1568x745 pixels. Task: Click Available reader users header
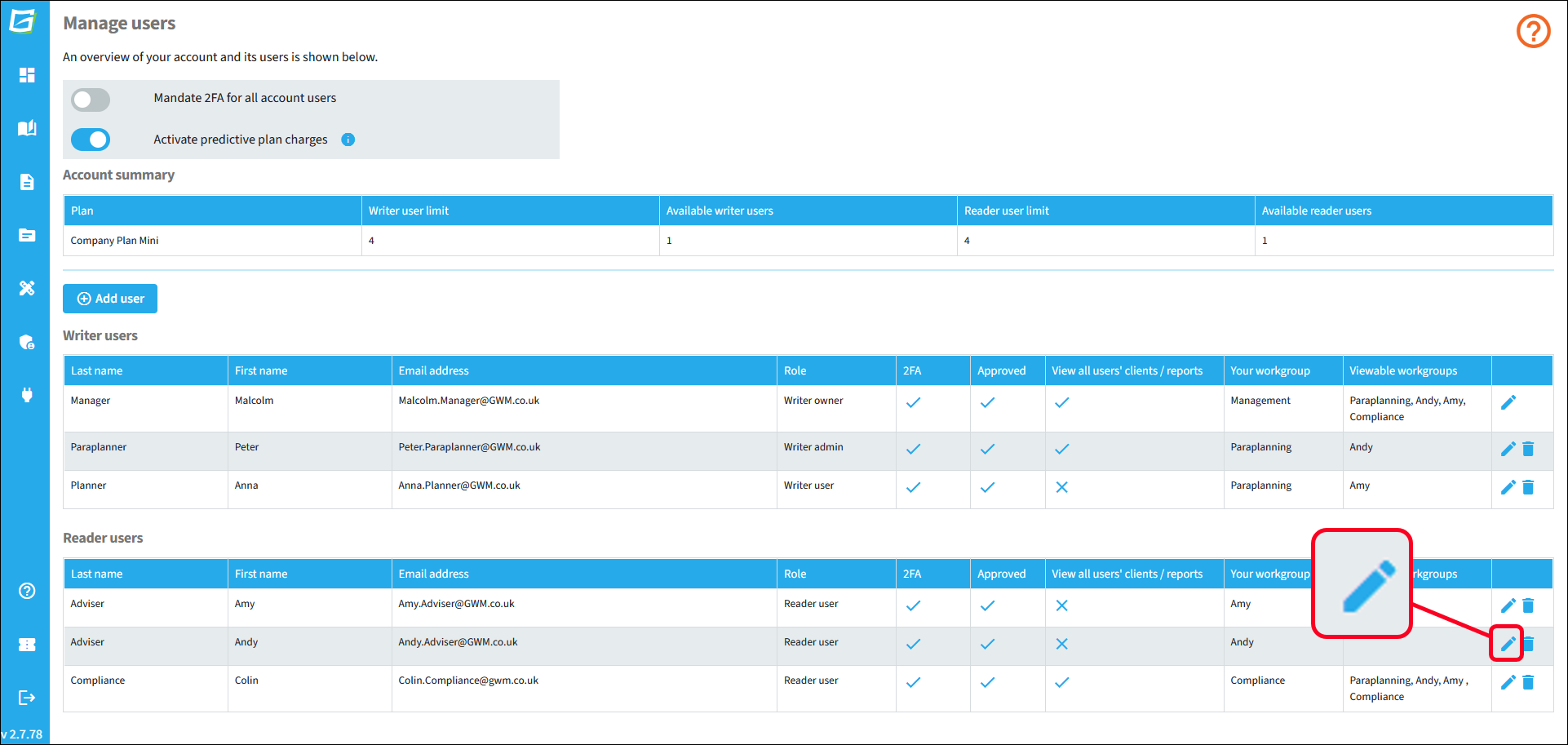click(1404, 211)
